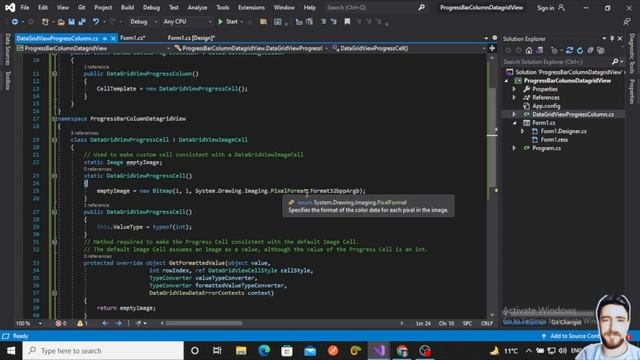640x360 pixels.
Task: Expand the References node in Solution Explorer
Action: tap(514, 98)
